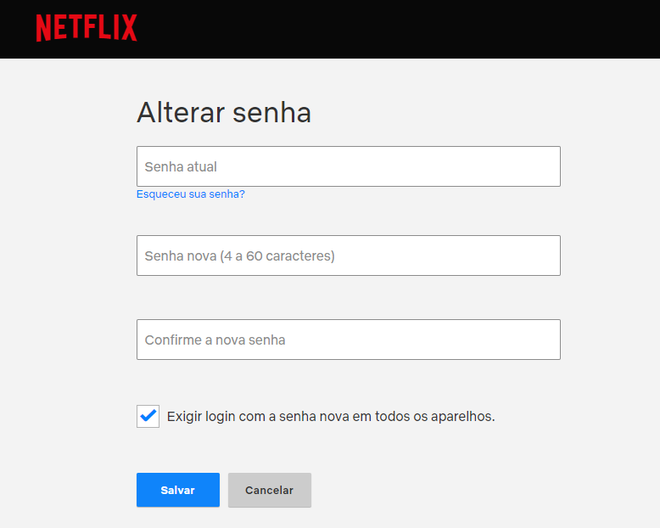This screenshot has height=528, width=660.
Task: Save changes with the Salvar button
Action: (178, 490)
